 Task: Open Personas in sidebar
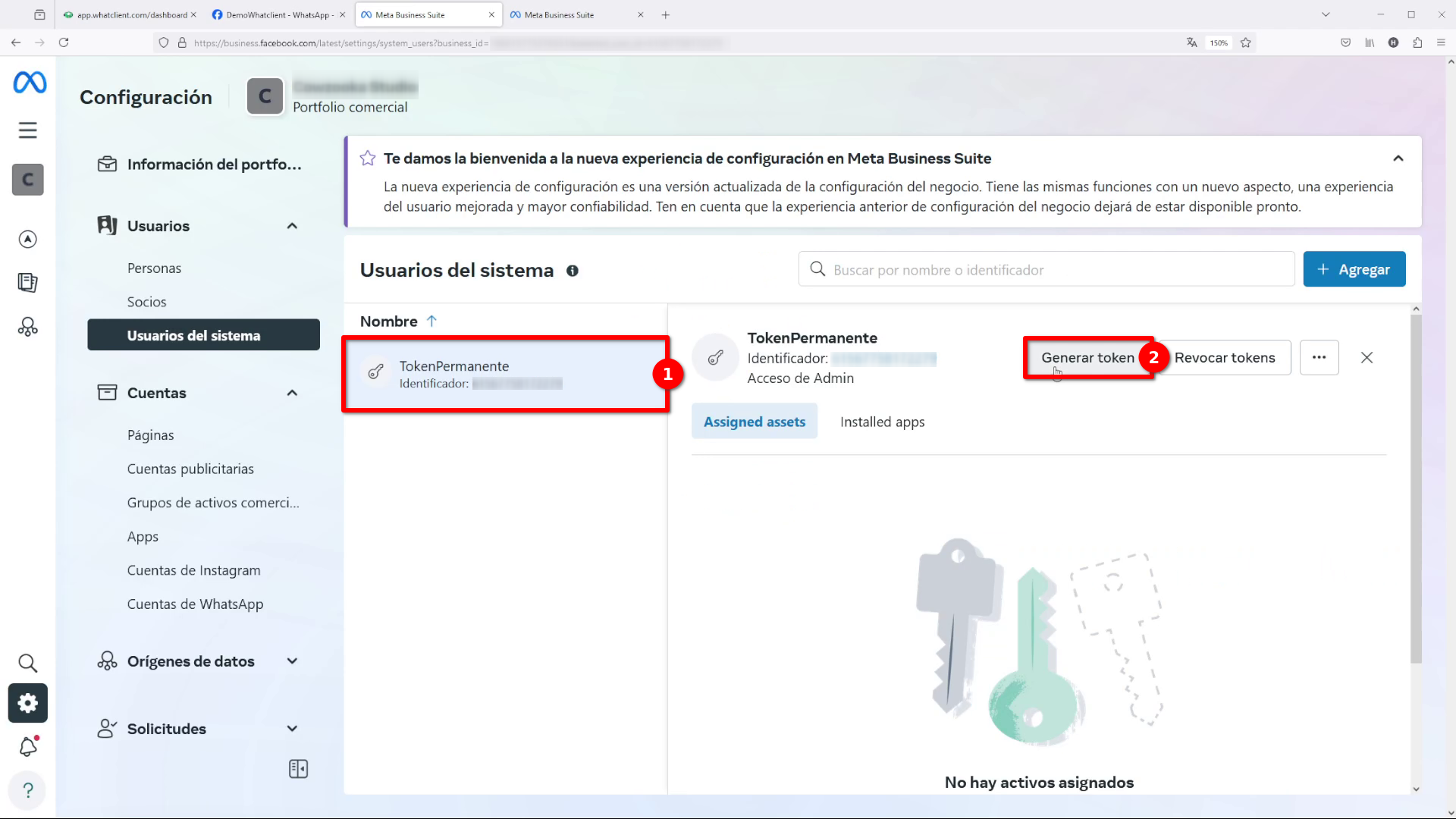coord(154,268)
